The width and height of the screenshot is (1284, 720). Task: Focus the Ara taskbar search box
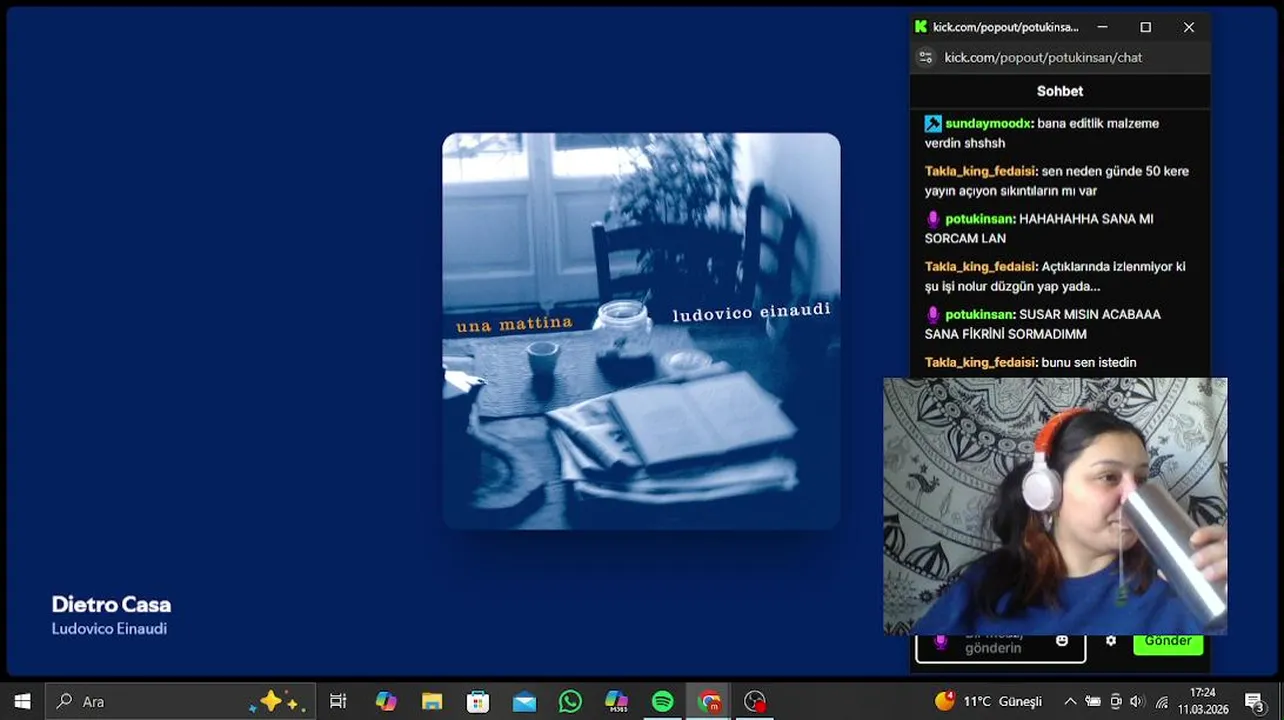pos(180,701)
